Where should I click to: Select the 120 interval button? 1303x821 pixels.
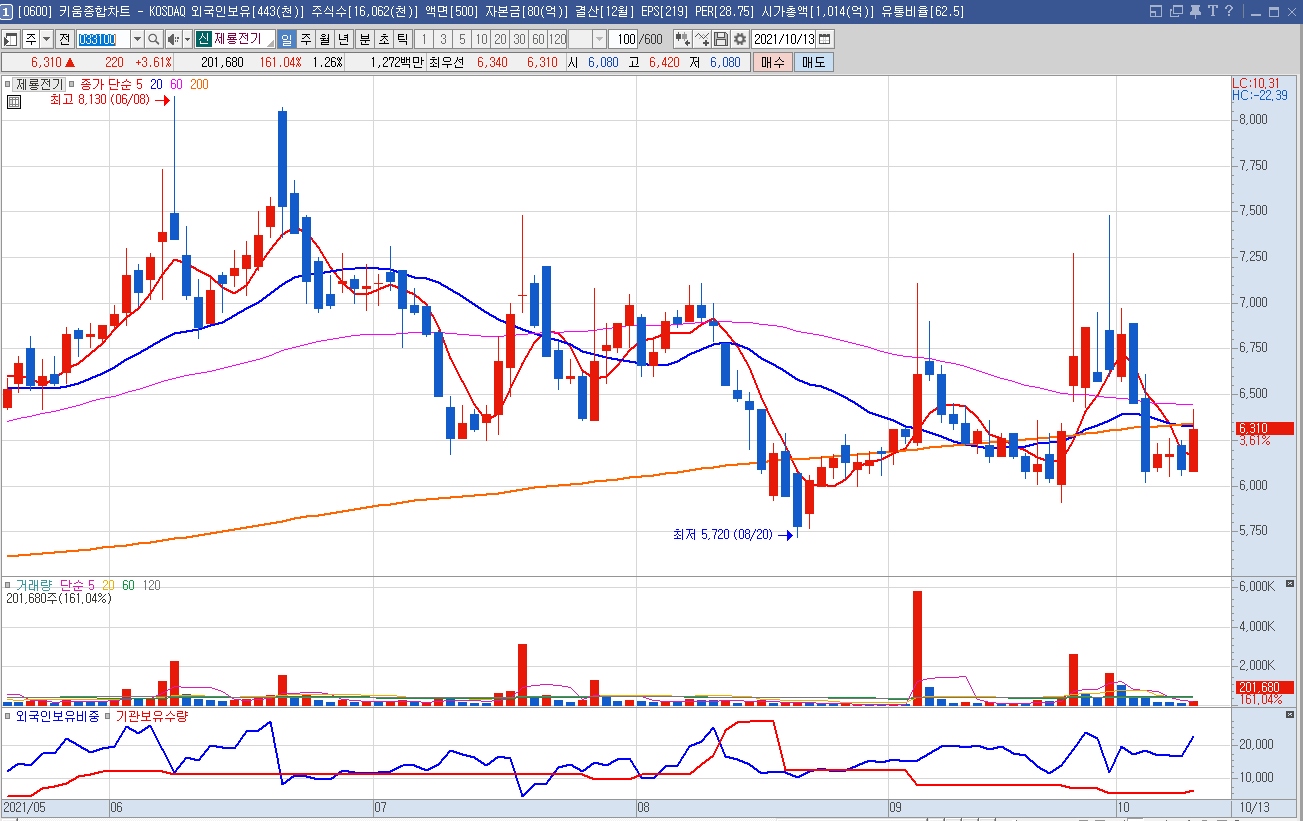pyautogui.click(x=558, y=39)
